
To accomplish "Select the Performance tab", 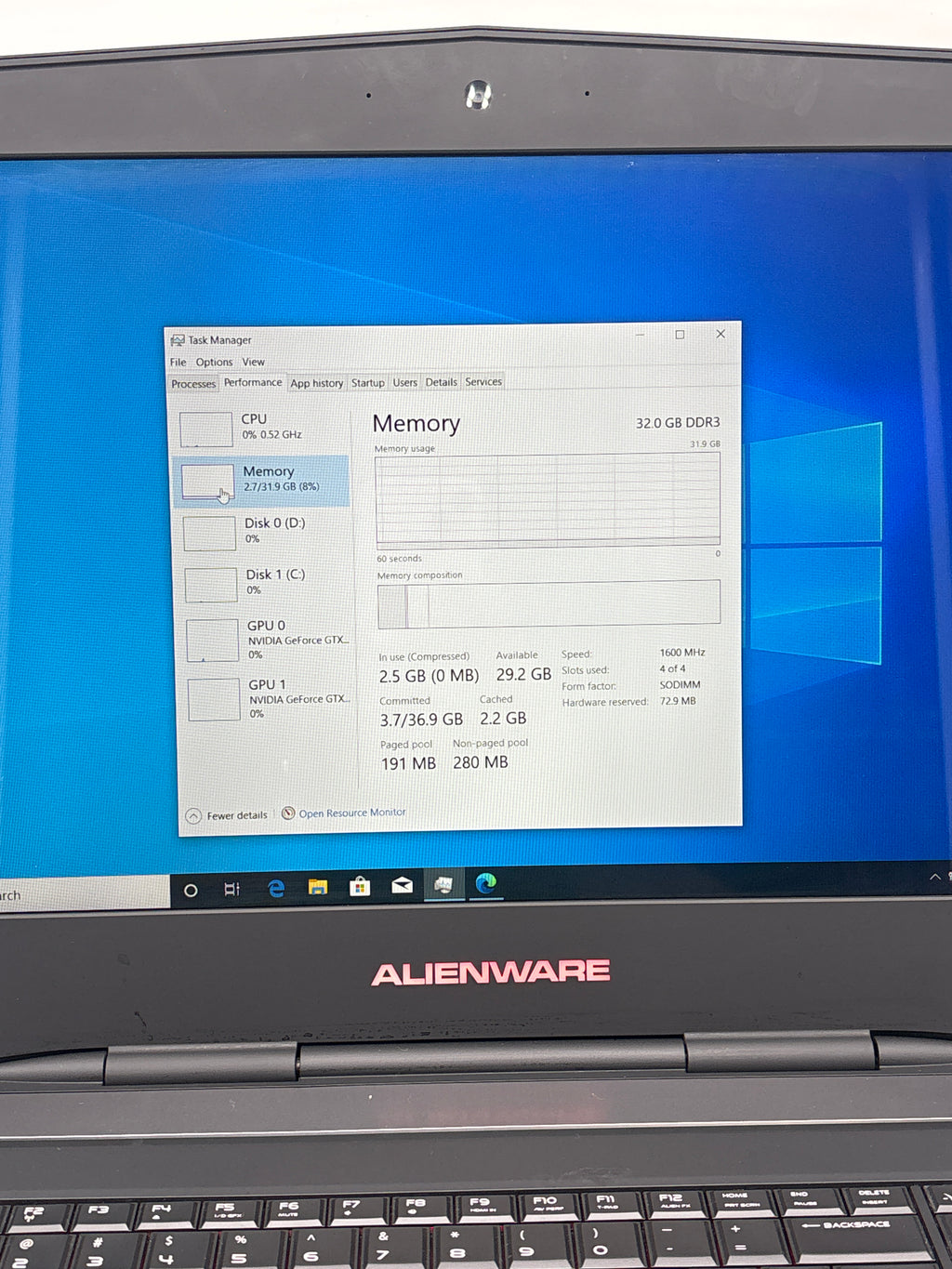I will 253,382.
